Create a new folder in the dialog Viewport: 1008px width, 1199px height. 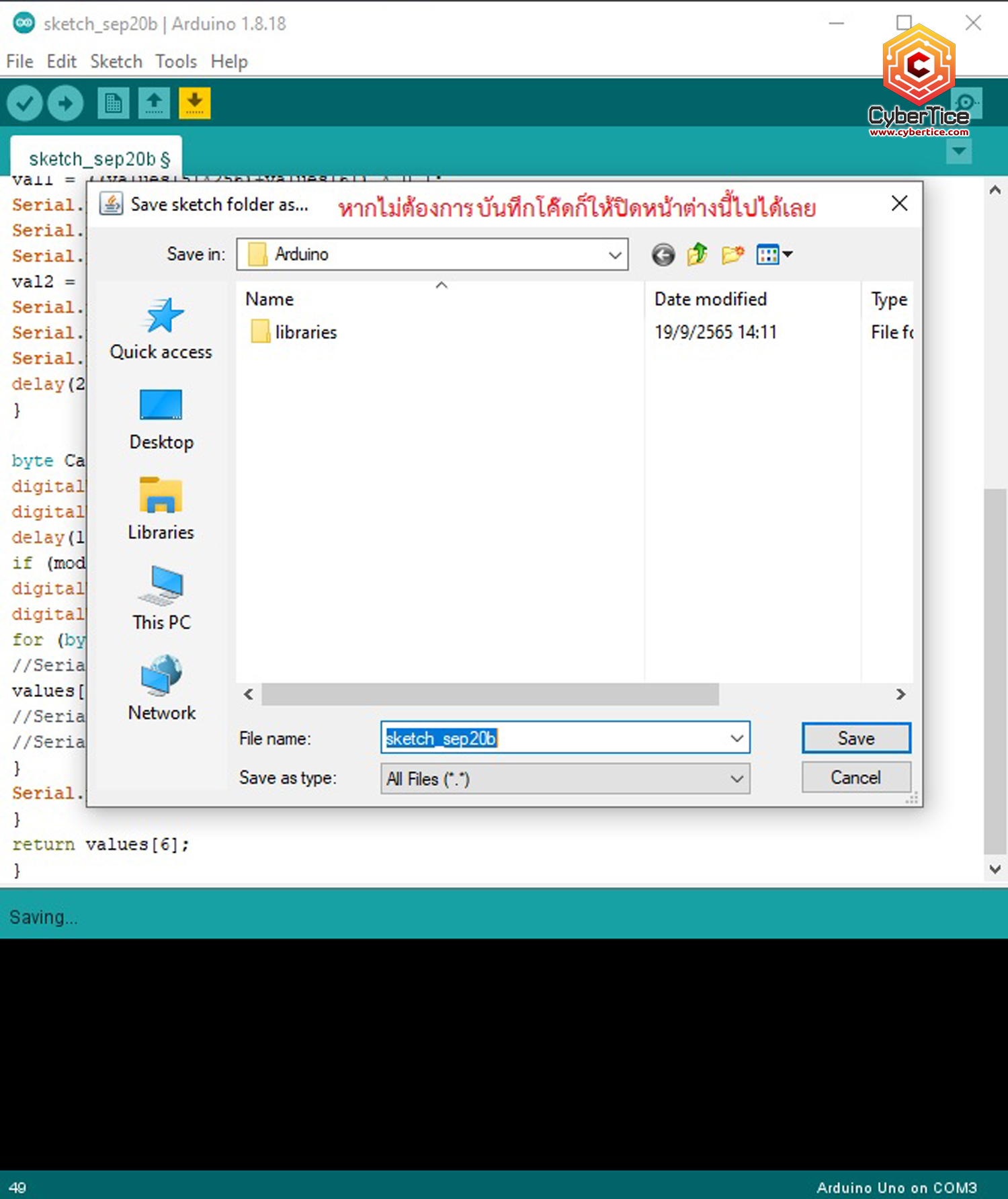pyautogui.click(x=732, y=255)
